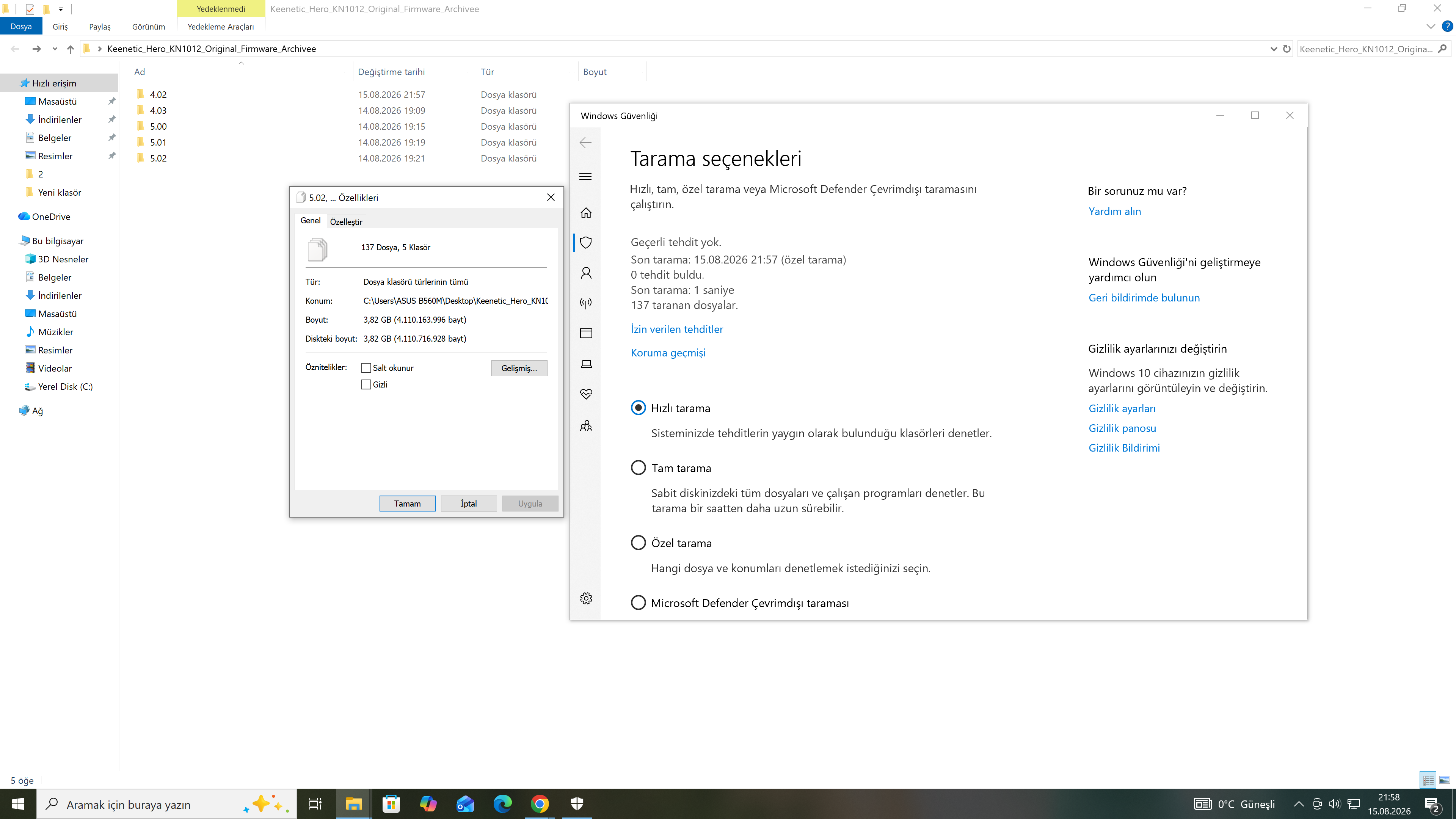Viewport: 1456px width, 819px height.
Task: Open Firewall & network protection icon
Action: click(x=586, y=303)
